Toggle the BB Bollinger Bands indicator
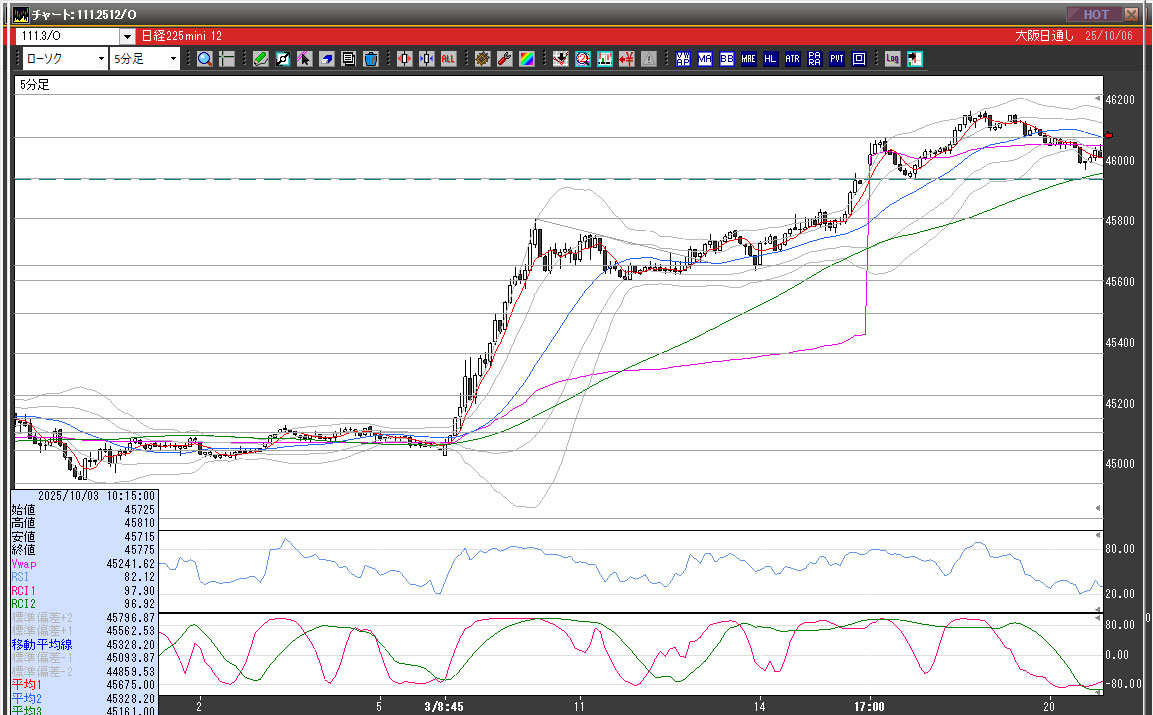Image resolution: width=1153 pixels, height=715 pixels. [x=726, y=59]
